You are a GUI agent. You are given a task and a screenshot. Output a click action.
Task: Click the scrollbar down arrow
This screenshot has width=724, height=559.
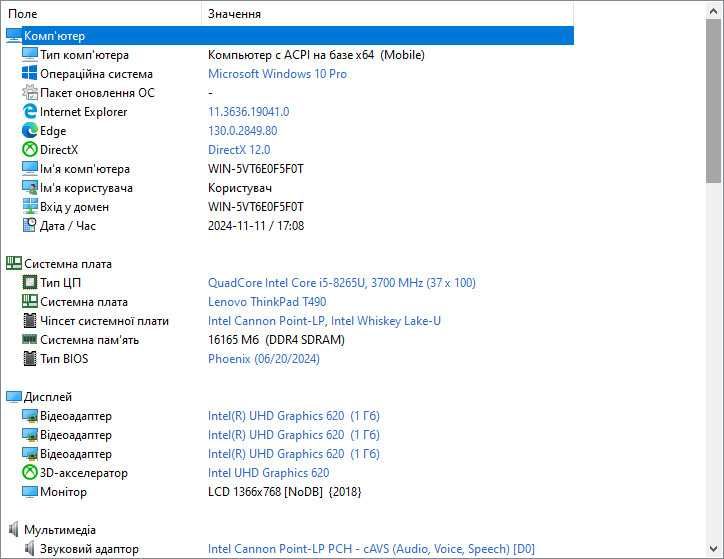[713, 548]
